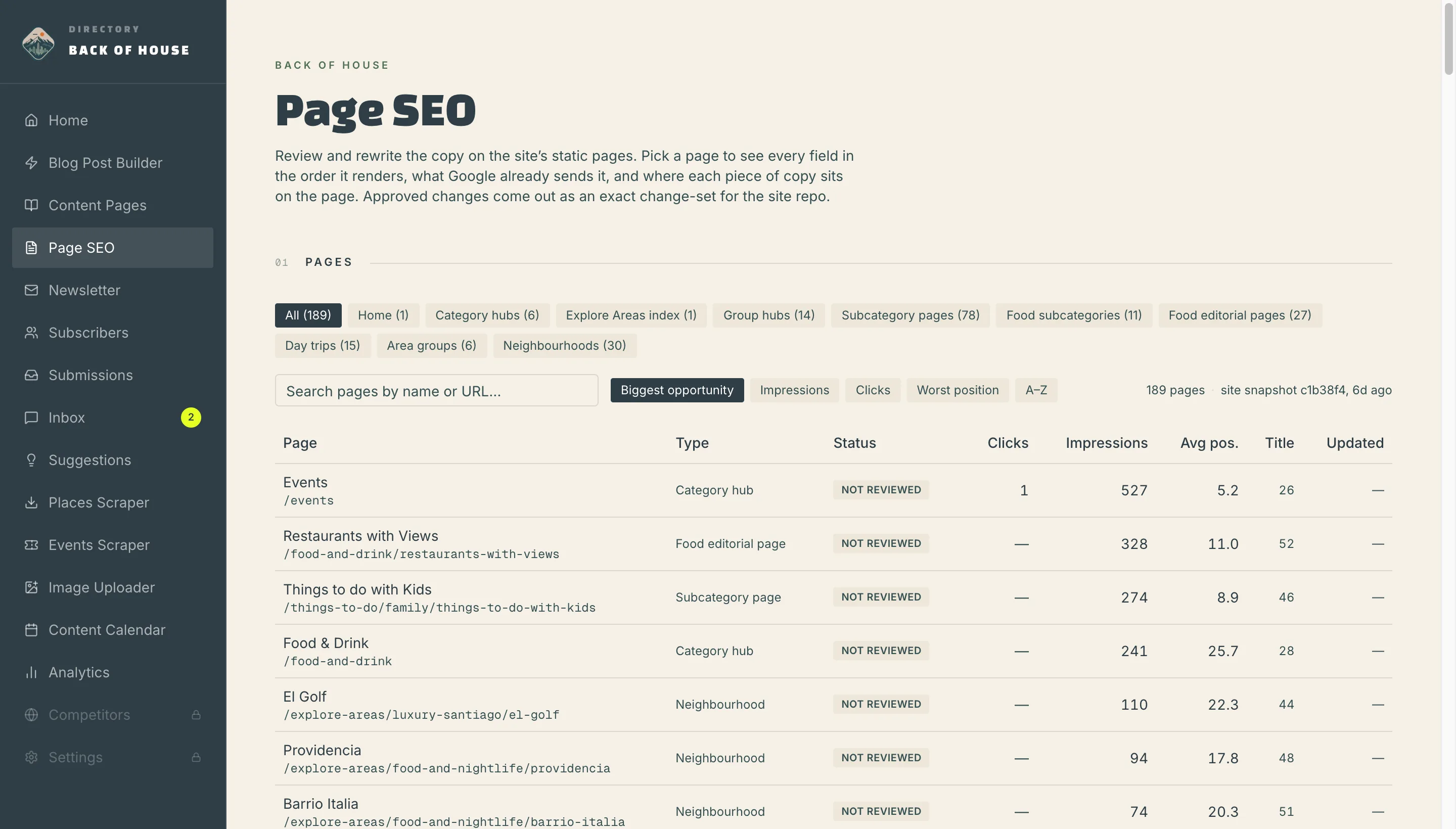
Task: Click the Content Calendar calendar icon
Action: 31,630
